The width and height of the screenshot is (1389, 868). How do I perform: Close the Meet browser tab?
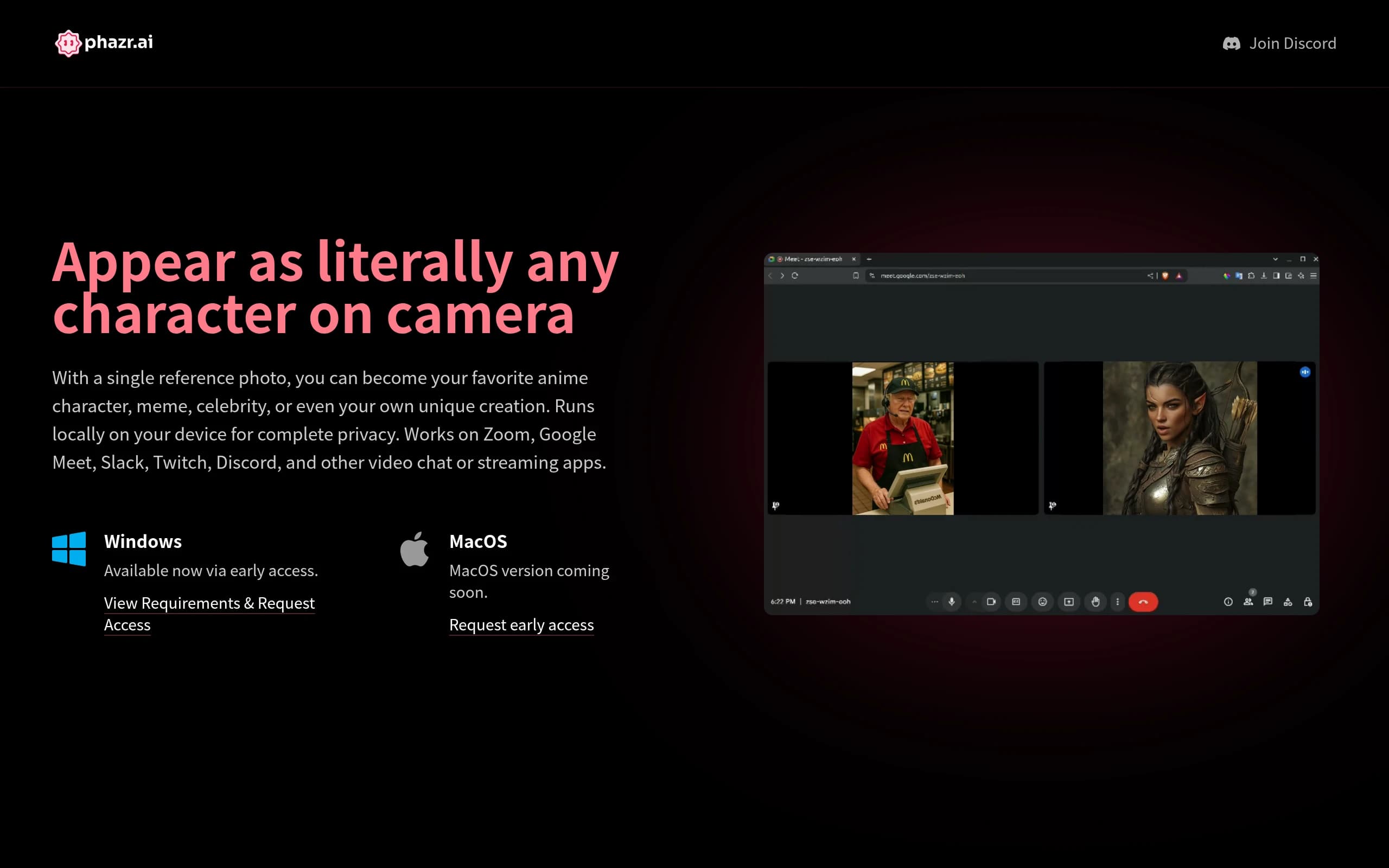tap(853, 259)
